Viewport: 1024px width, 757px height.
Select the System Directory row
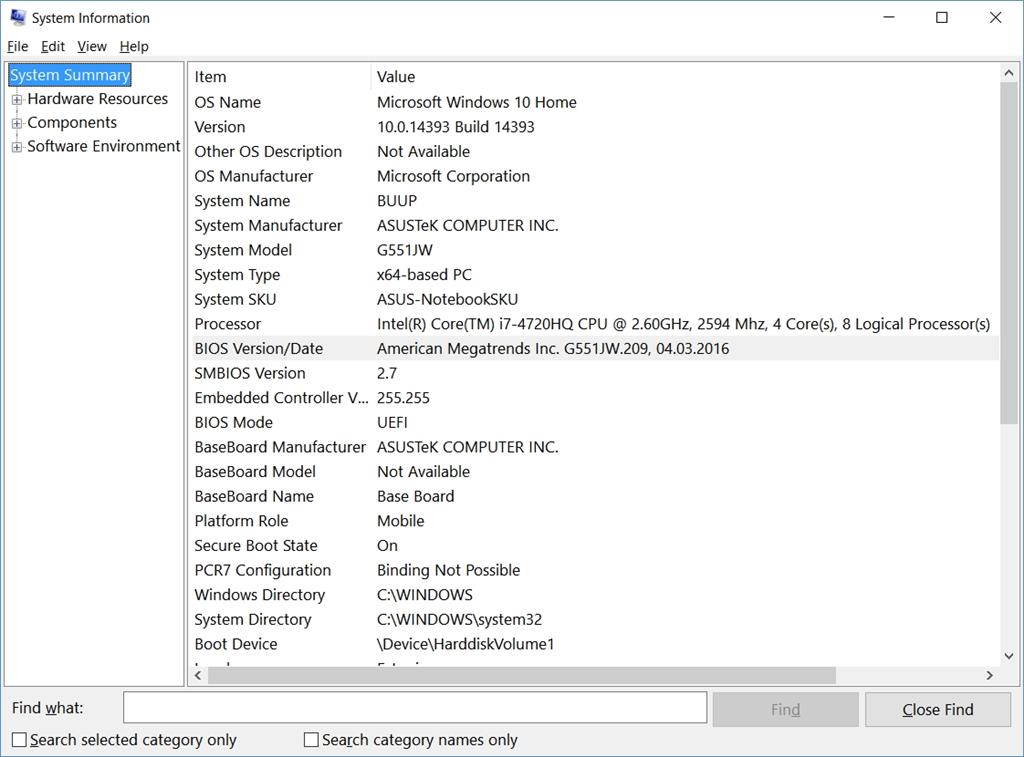[x=594, y=619]
